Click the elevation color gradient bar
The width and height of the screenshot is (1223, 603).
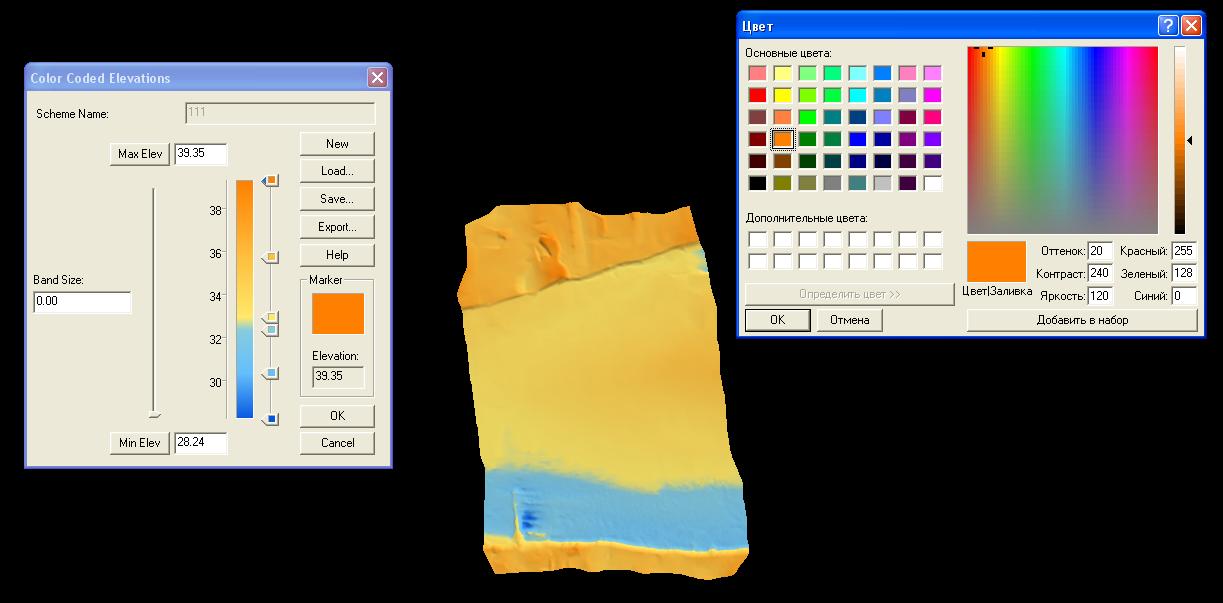pos(245,298)
